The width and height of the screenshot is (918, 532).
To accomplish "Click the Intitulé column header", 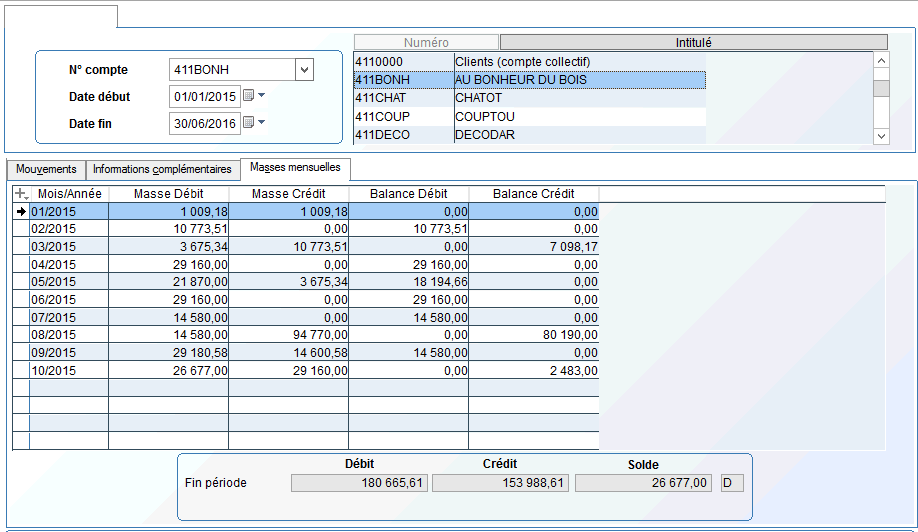I will pos(693,42).
